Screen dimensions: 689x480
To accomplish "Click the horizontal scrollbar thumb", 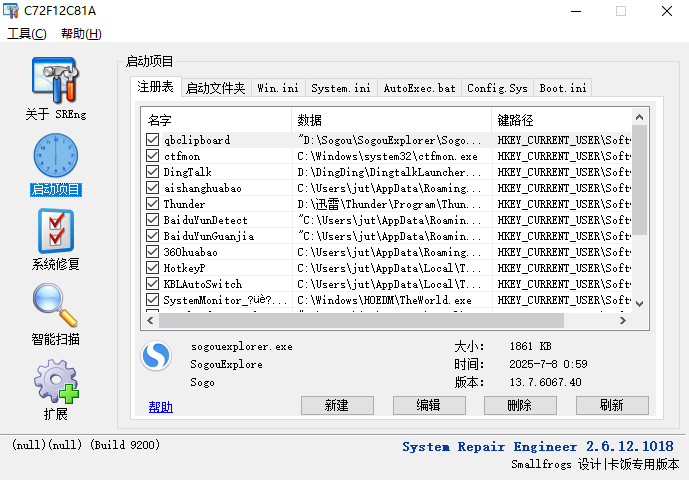I will pos(361,320).
